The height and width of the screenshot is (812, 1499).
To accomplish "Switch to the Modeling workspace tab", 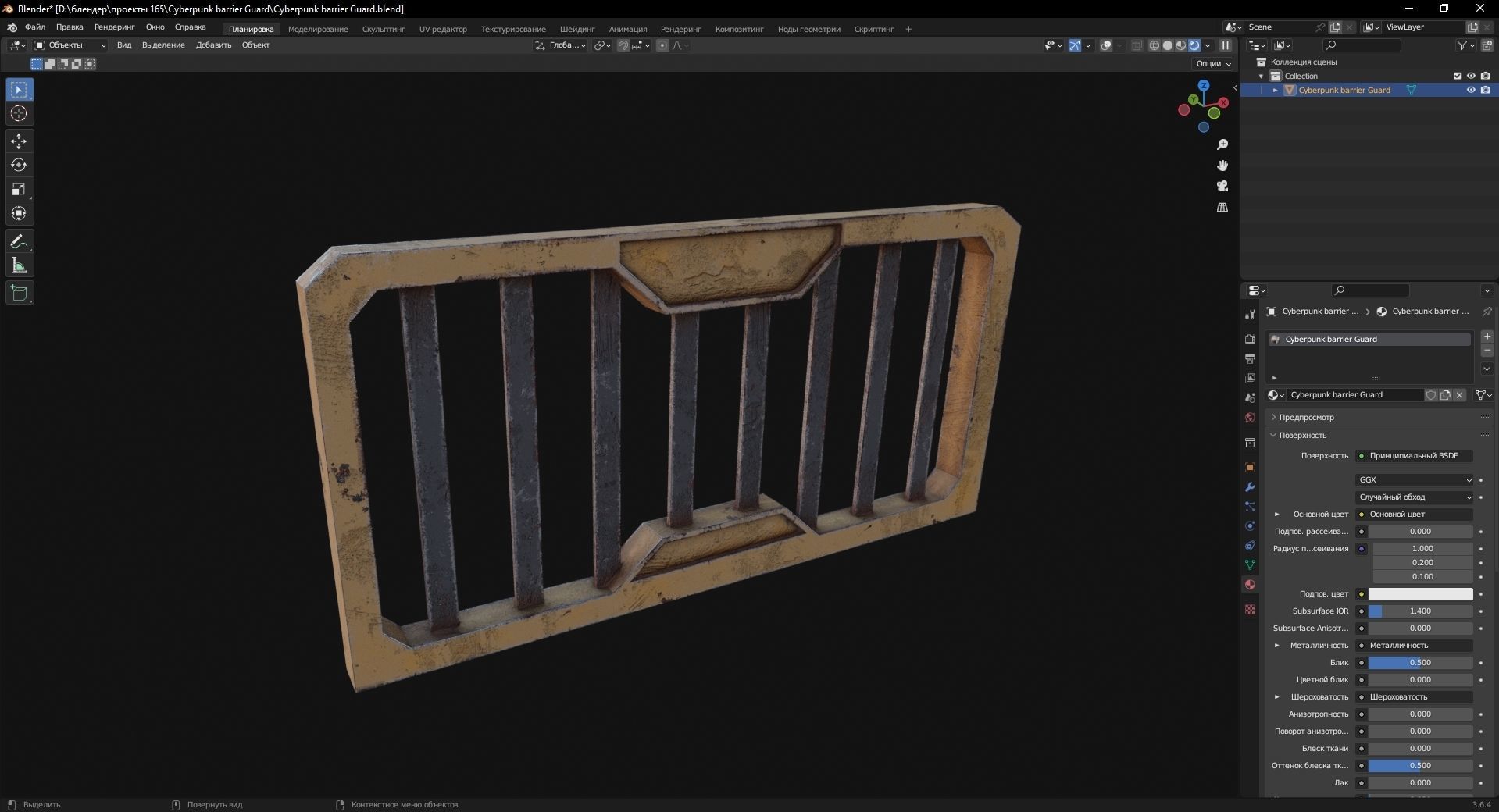I will tap(318, 30).
